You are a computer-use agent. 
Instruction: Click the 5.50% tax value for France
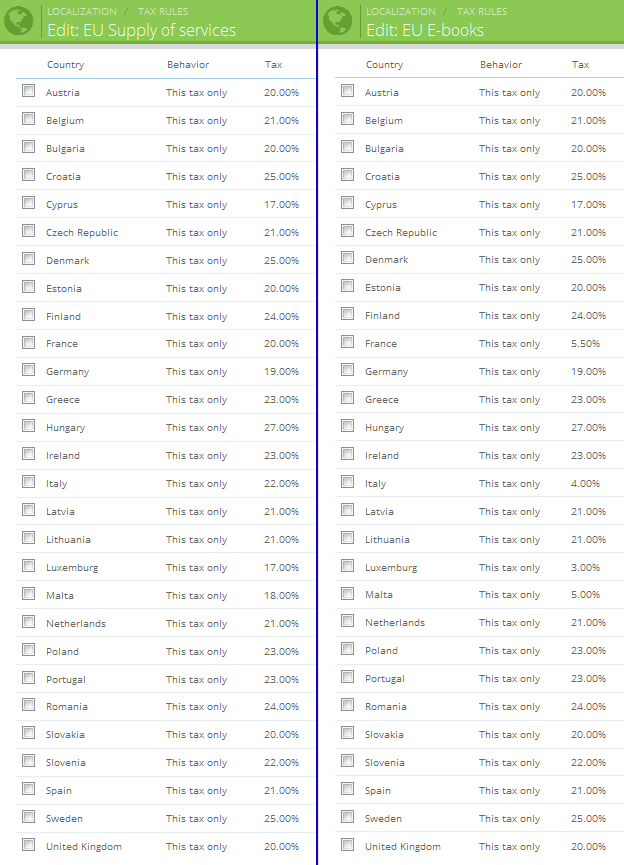[x=585, y=344]
